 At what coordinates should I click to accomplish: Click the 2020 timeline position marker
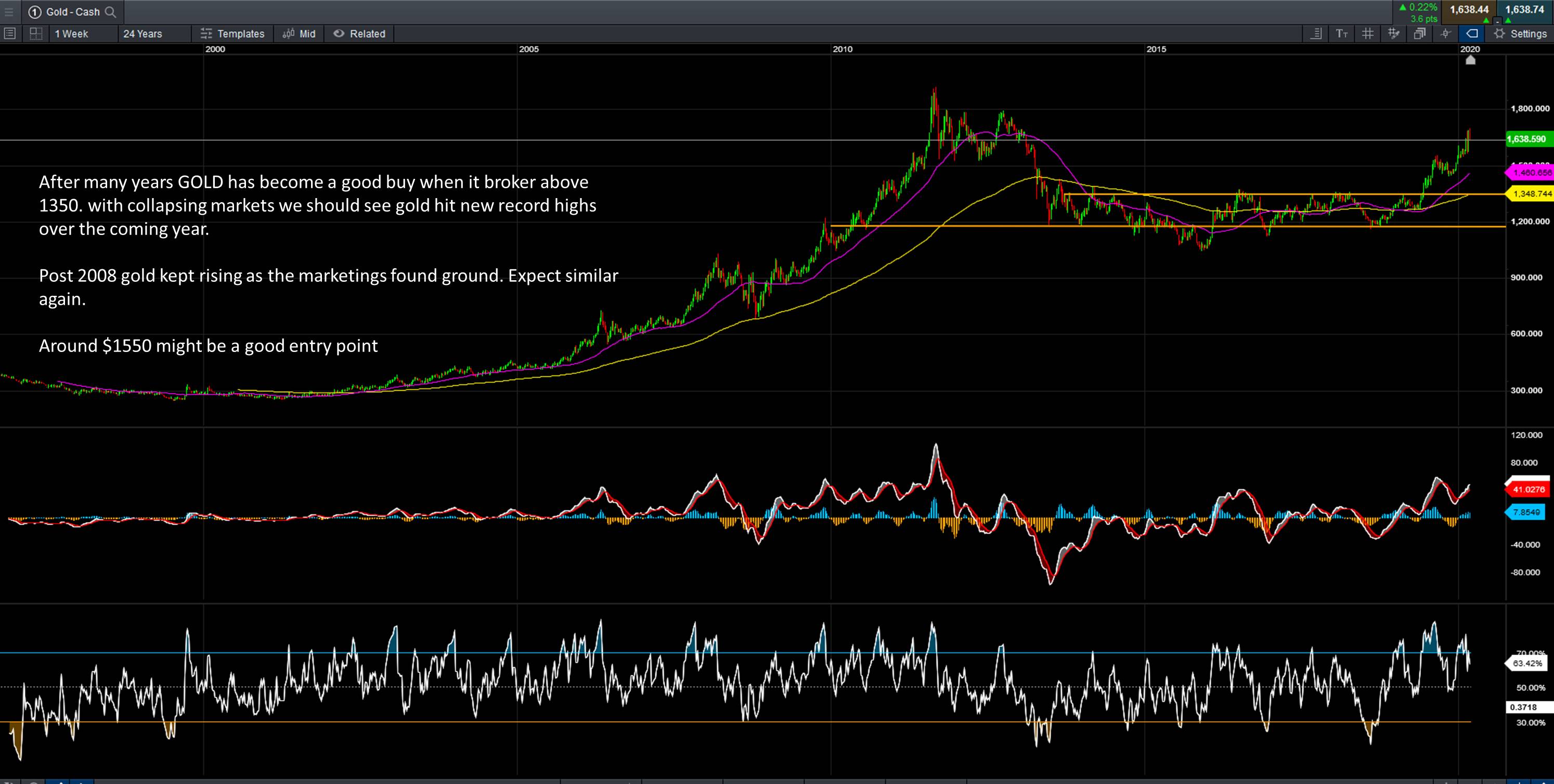(x=1471, y=60)
